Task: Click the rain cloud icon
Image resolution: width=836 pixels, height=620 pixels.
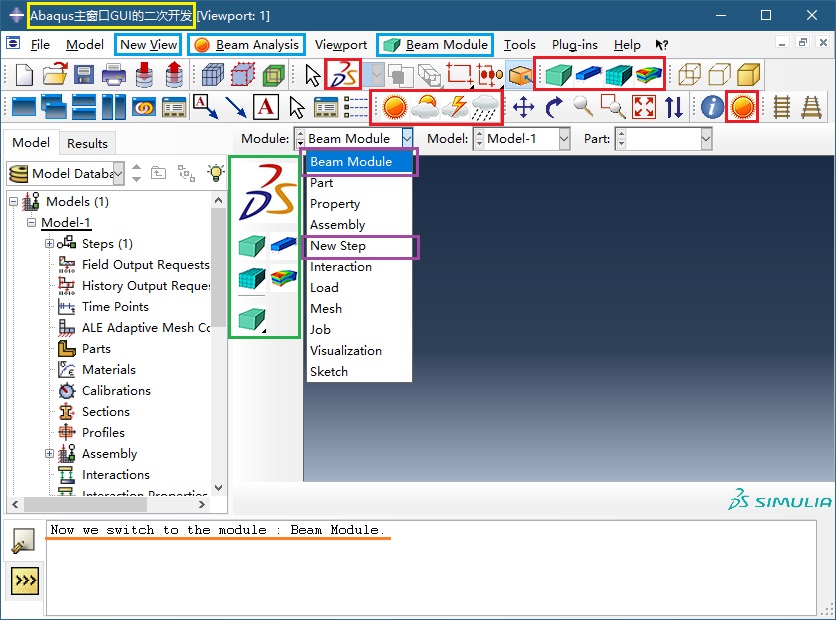Action: [x=485, y=107]
